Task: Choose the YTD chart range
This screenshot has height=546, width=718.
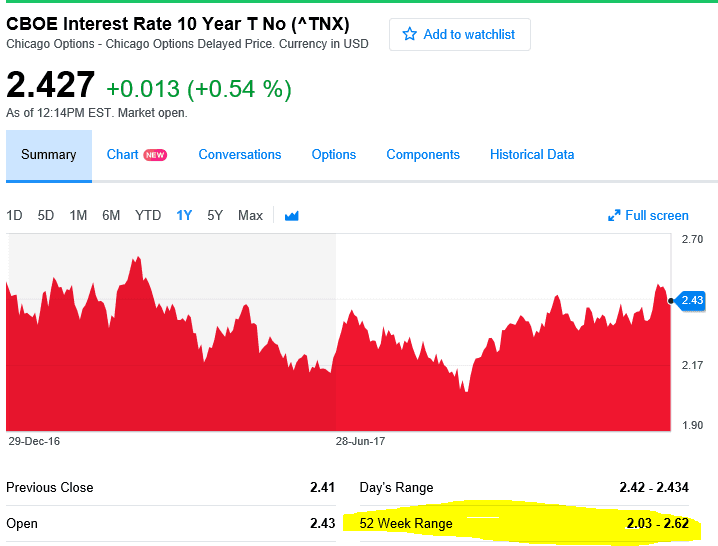Action: click(148, 215)
